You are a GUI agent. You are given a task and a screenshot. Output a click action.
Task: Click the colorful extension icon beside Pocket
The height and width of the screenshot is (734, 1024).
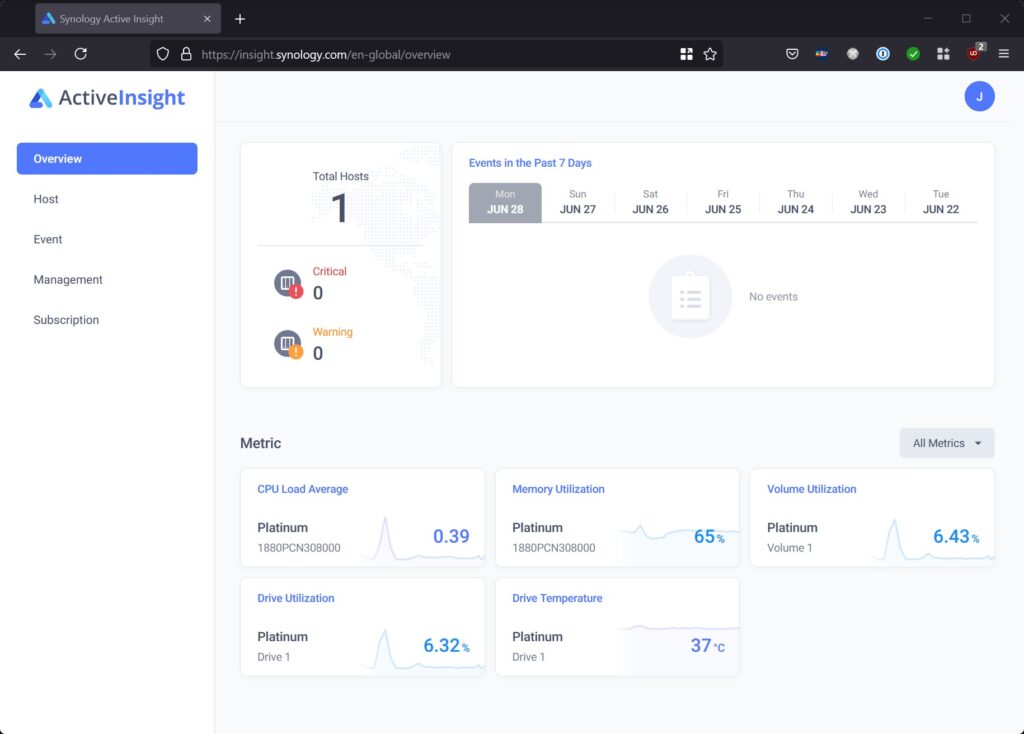(x=822, y=54)
